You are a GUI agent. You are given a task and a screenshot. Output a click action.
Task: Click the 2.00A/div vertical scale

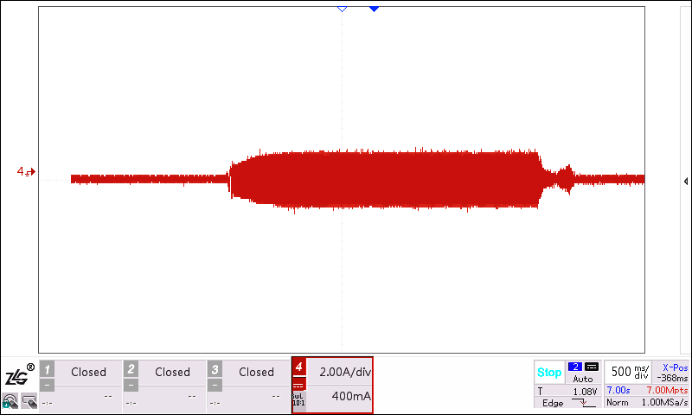345,372
